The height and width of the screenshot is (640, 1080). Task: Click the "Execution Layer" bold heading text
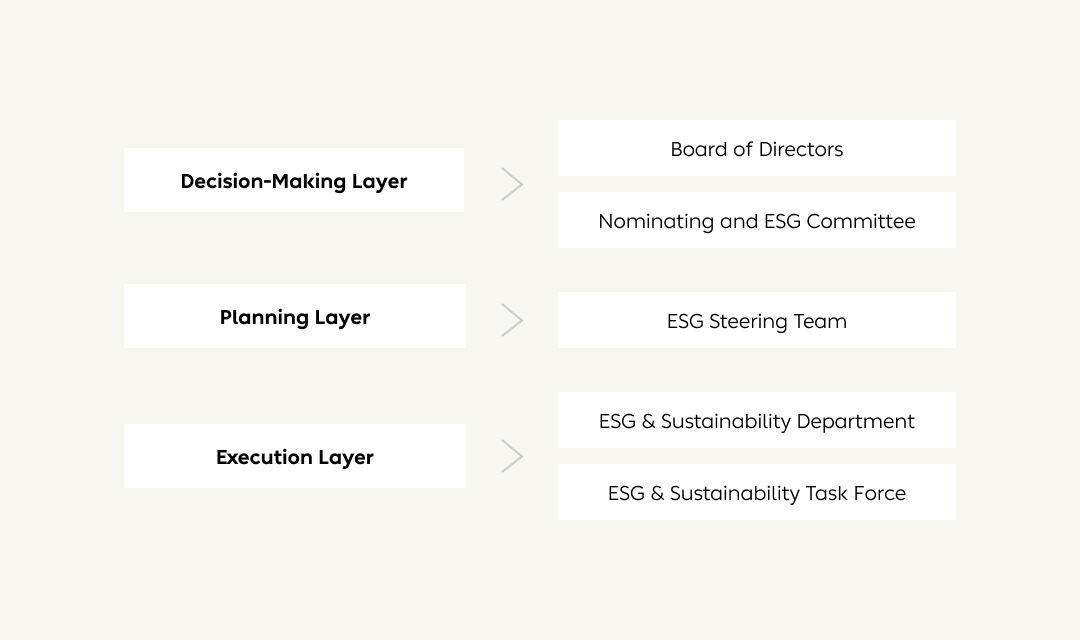coord(295,457)
